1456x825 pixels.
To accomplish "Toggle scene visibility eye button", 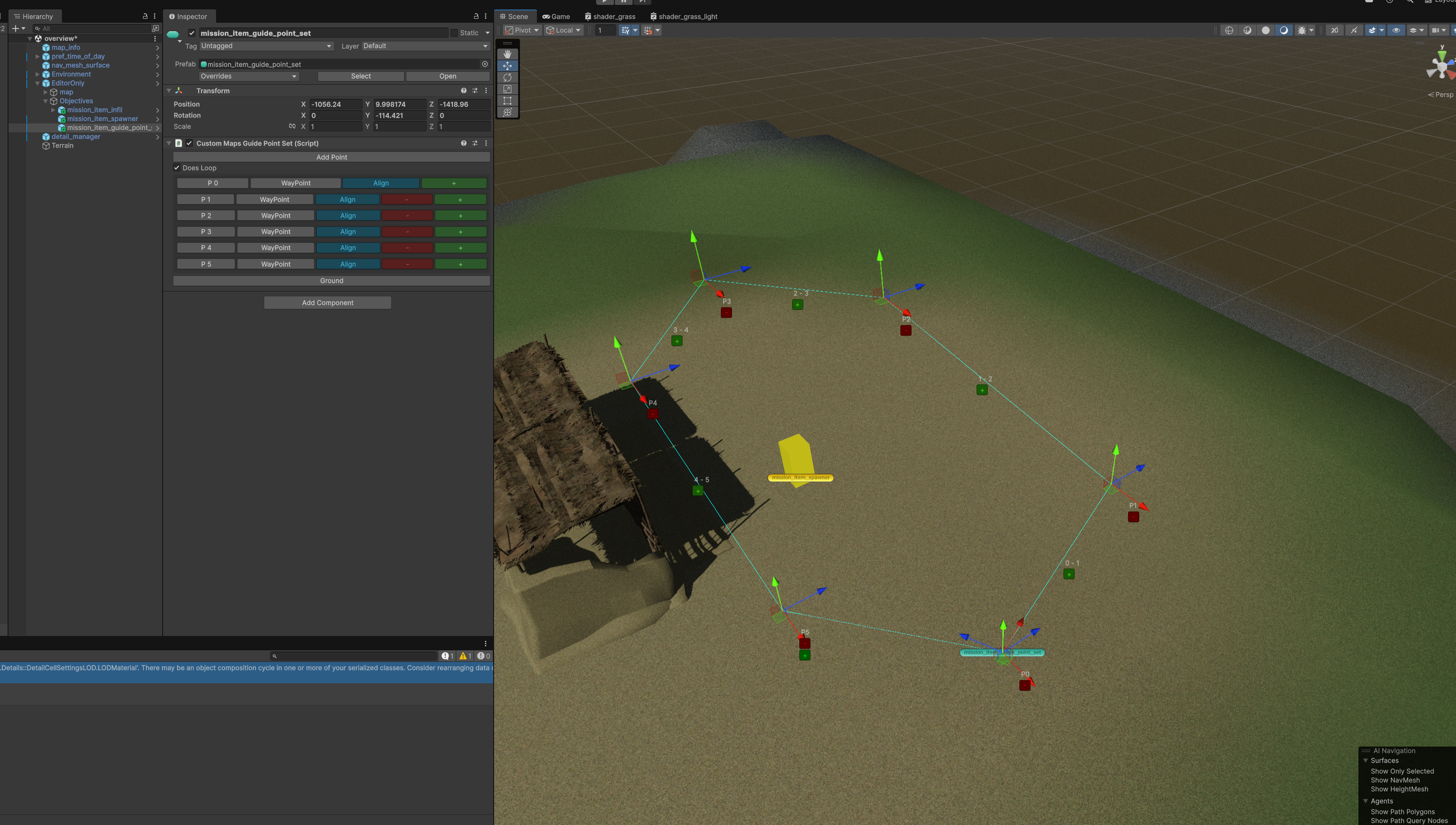I will 1395,30.
